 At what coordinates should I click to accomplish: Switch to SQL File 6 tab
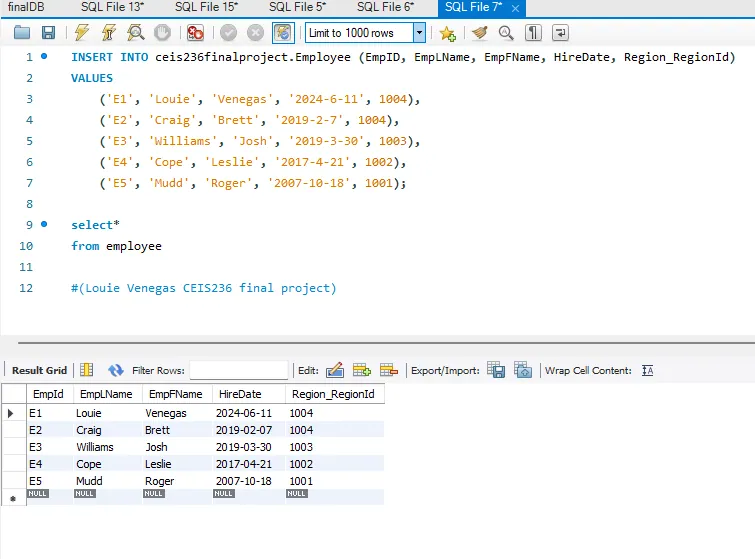coord(385,7)
